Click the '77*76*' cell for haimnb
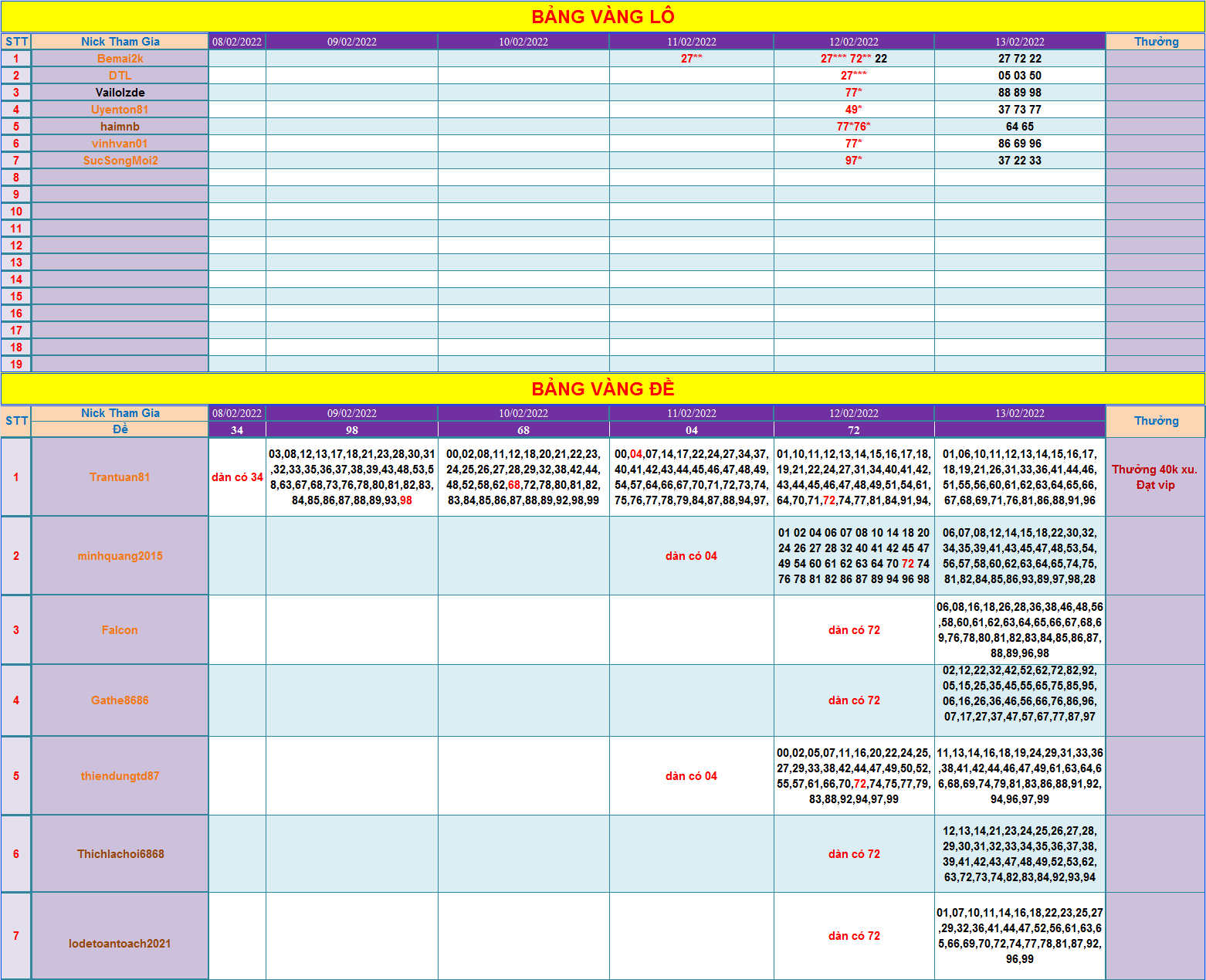The width and height of the screenshot is (1206, 980). tap(853, 127)
